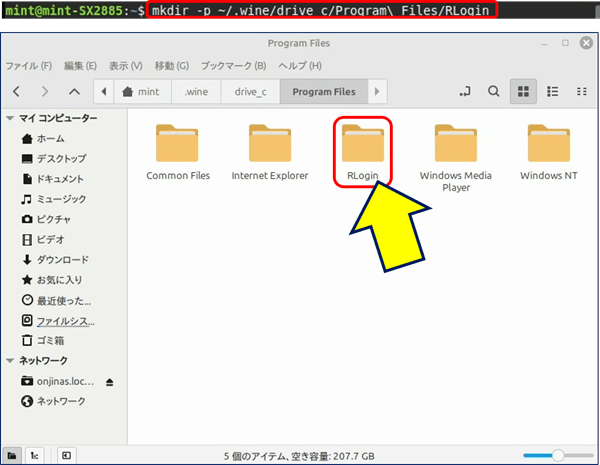The height and width of the screenshot is (465, 600).
Task: Open the Common Files folder
Action: 178,152
